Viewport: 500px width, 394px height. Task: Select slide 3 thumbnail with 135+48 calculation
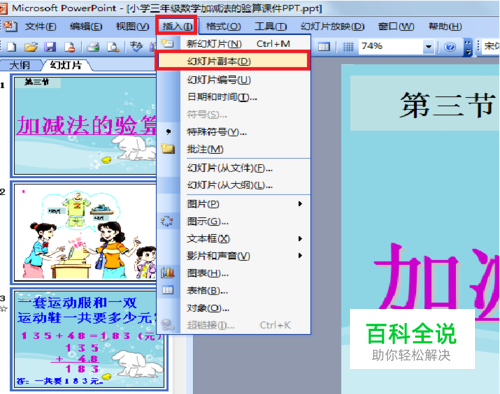(x=89, y=339)
